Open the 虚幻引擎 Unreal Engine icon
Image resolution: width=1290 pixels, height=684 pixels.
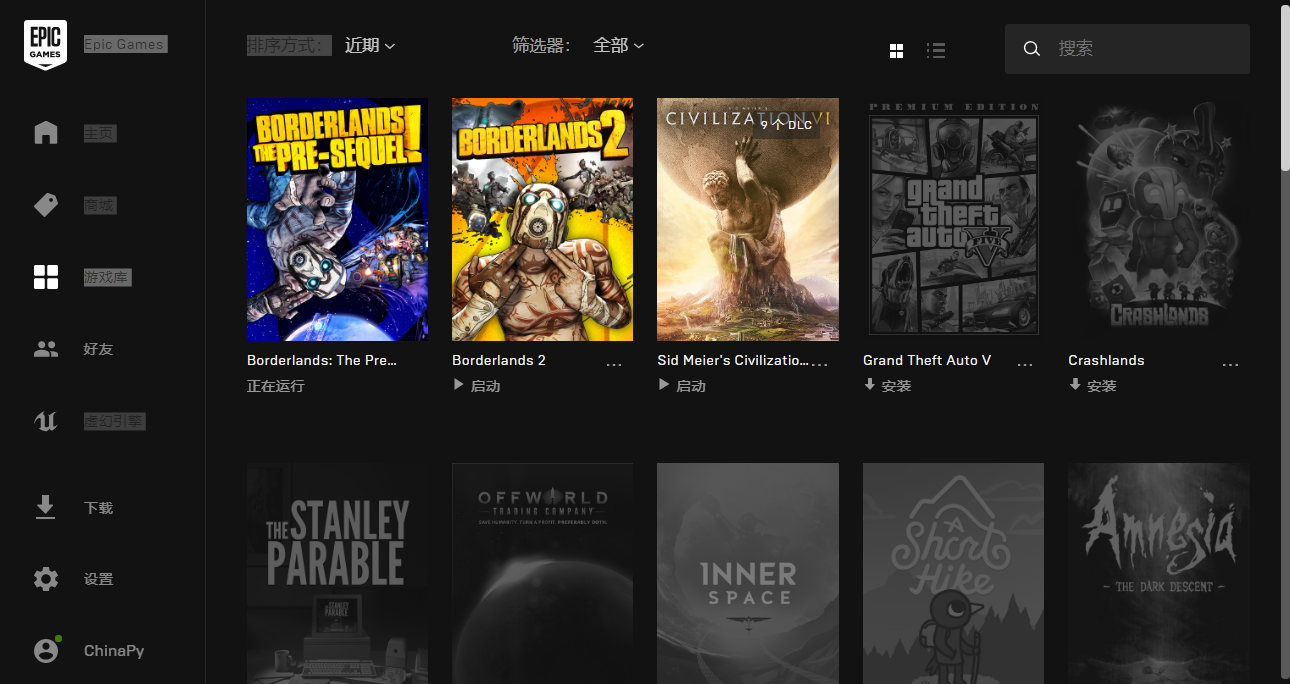[x=46, y=421]
